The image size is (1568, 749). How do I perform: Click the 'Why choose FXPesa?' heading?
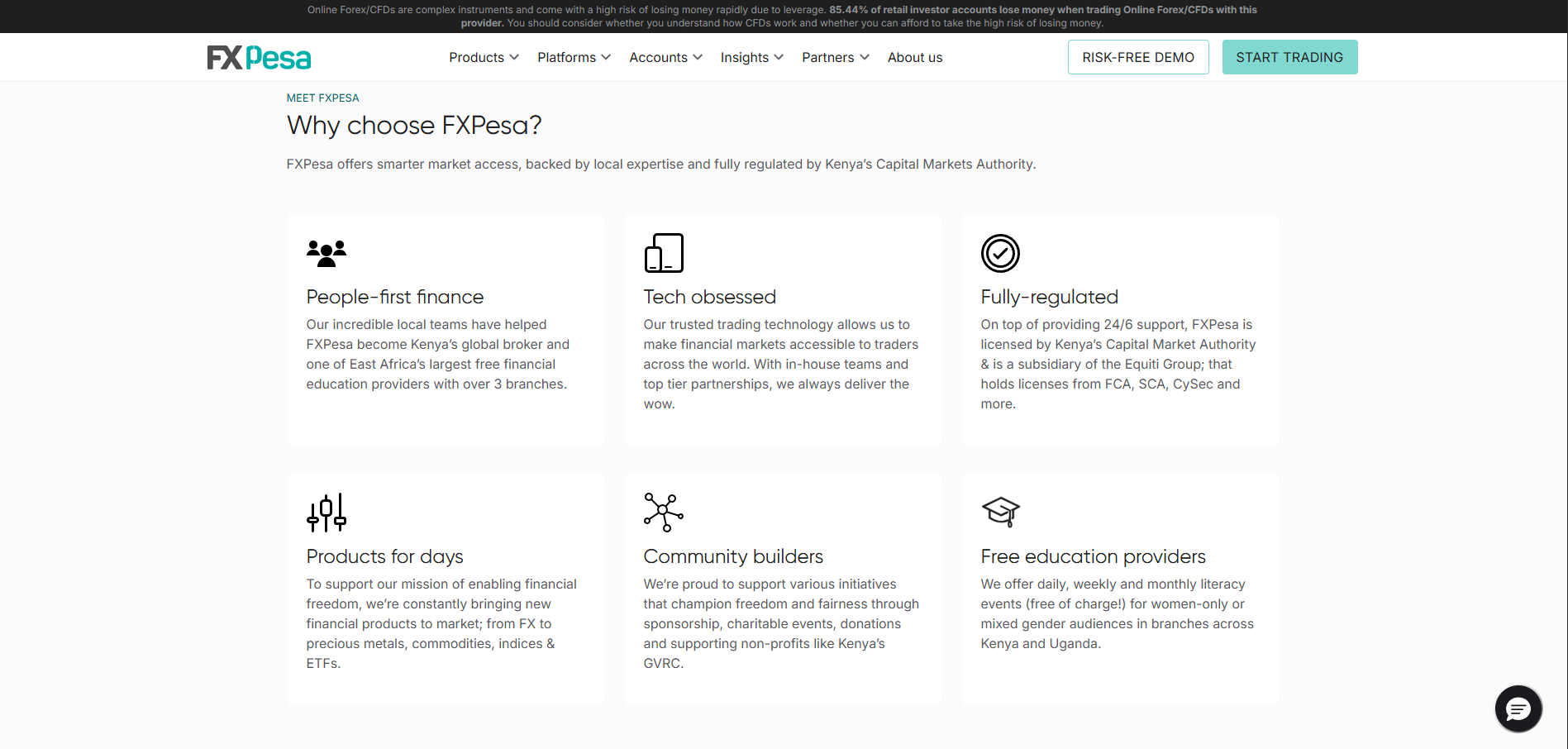coord(414,125)
